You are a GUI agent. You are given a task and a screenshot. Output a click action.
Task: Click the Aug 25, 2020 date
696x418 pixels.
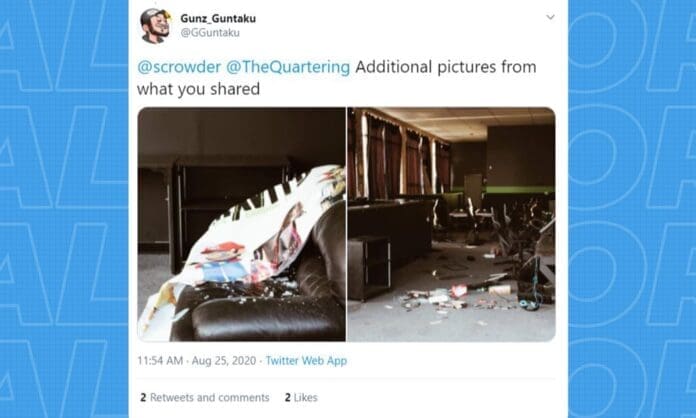[224, 361]
